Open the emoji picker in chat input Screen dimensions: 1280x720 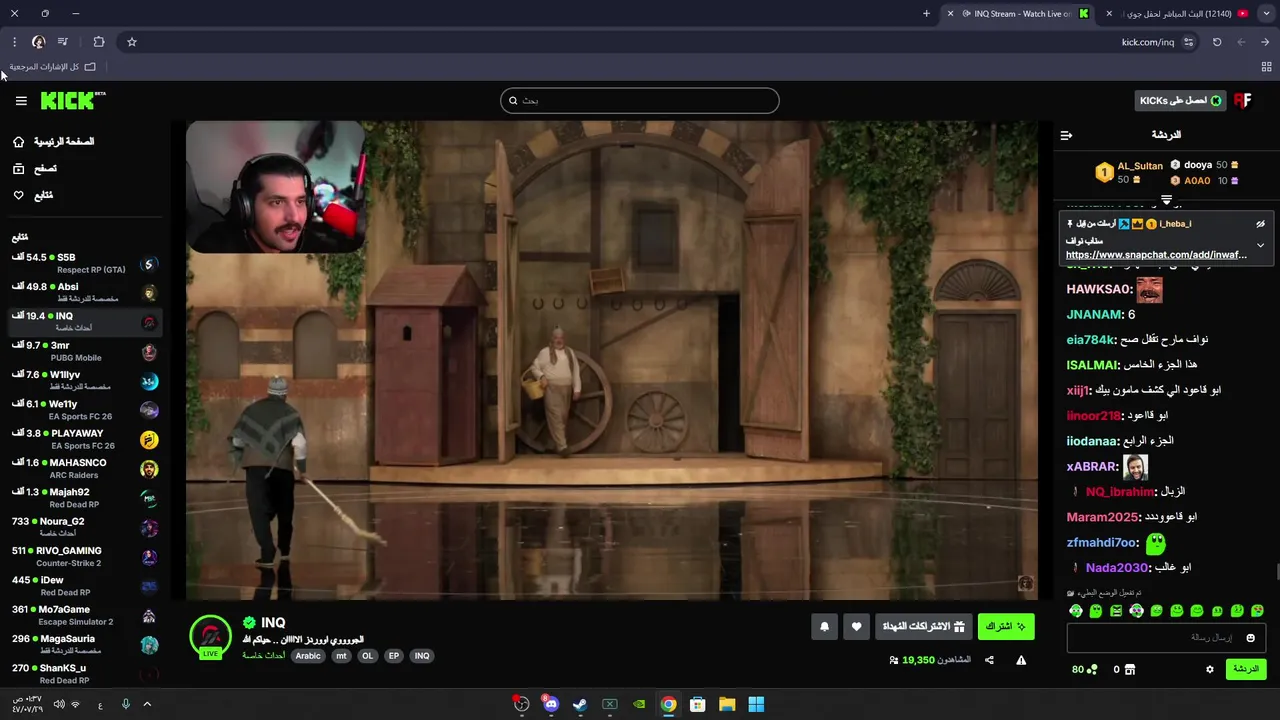1250,638
